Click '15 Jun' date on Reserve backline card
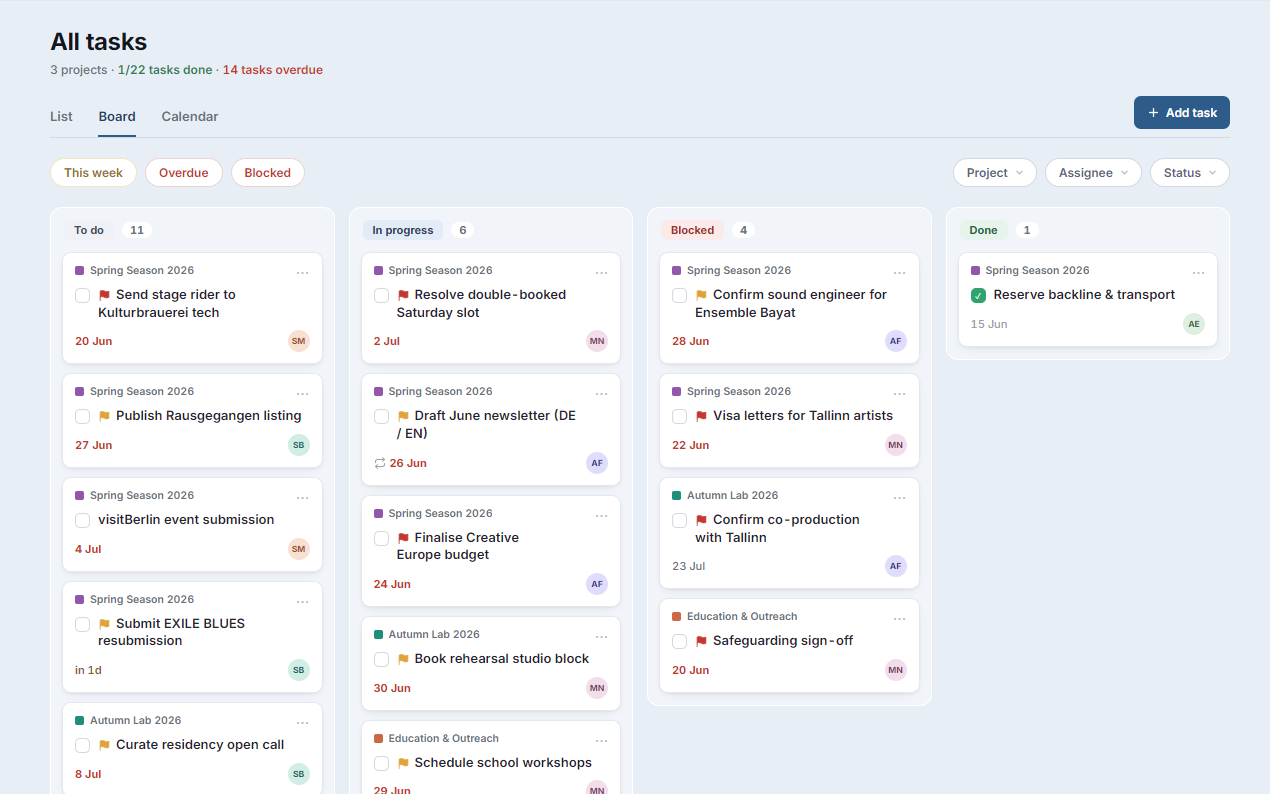 coord(989,324)
